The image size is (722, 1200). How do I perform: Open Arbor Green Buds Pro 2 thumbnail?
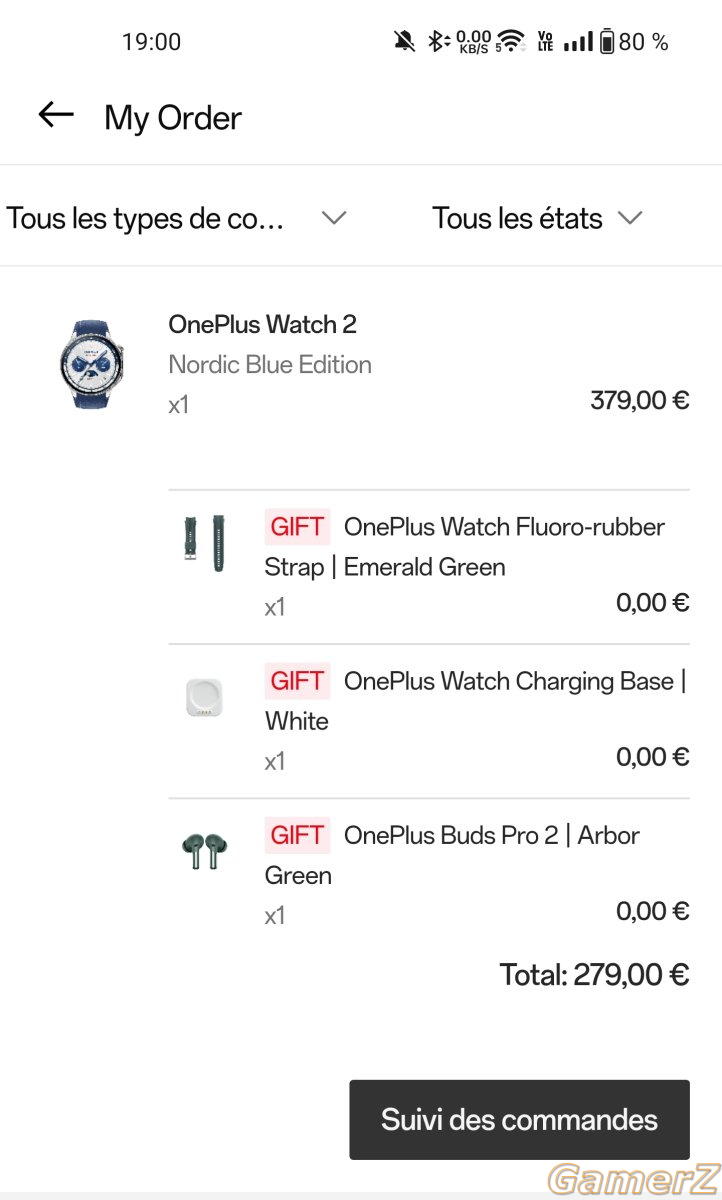205,852
